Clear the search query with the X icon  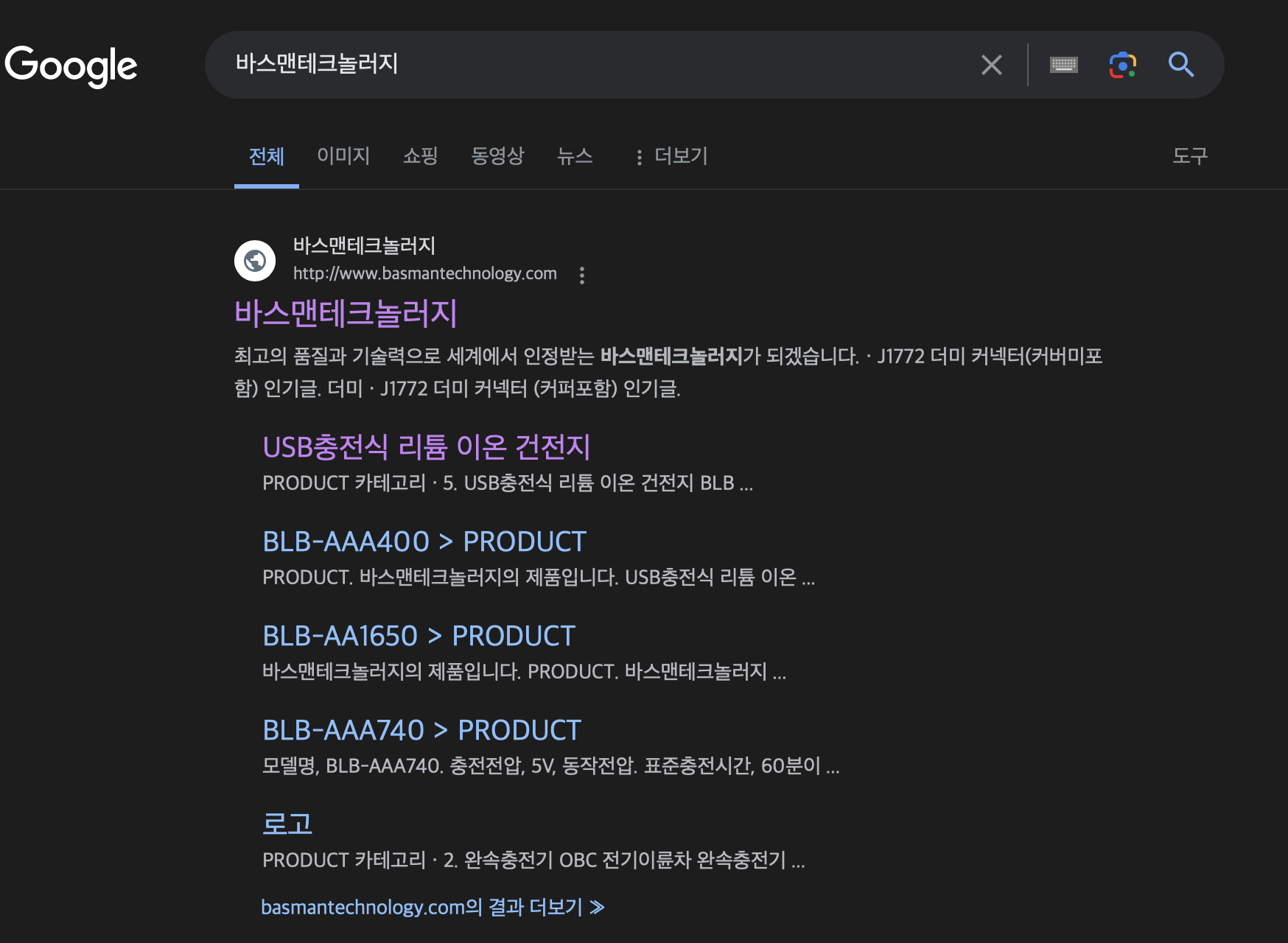pos(992,65)
